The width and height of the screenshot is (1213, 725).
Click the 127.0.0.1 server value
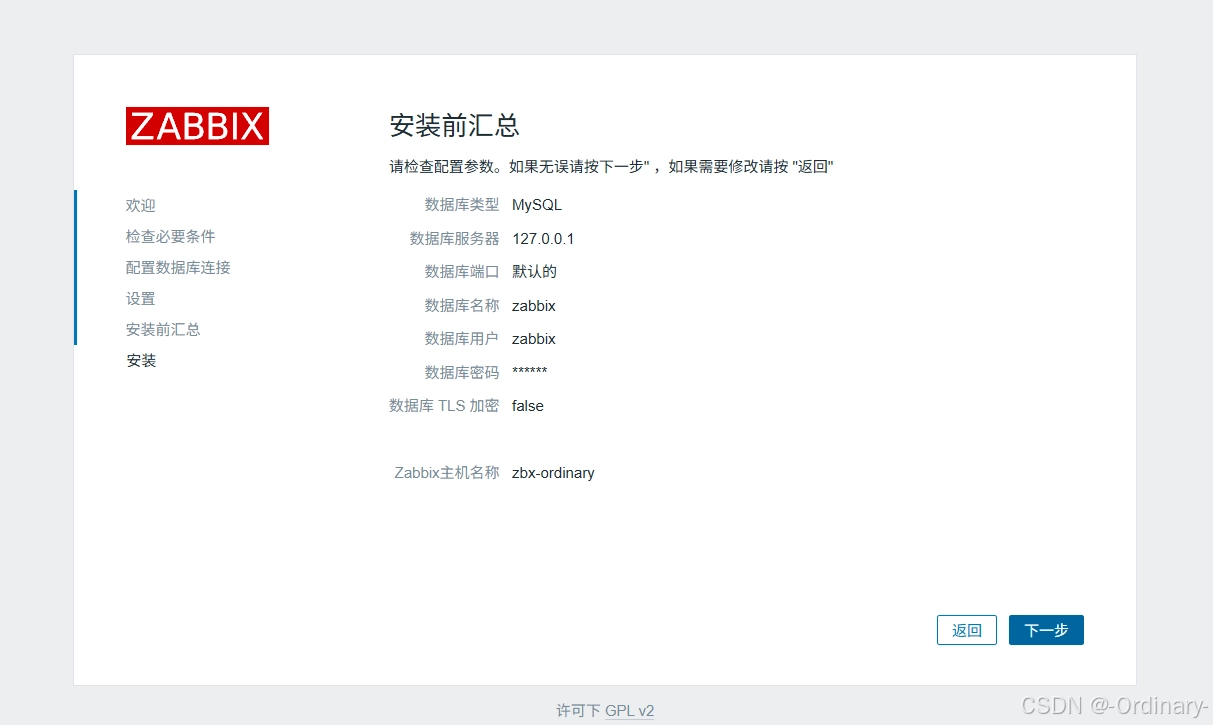(543, 239)
